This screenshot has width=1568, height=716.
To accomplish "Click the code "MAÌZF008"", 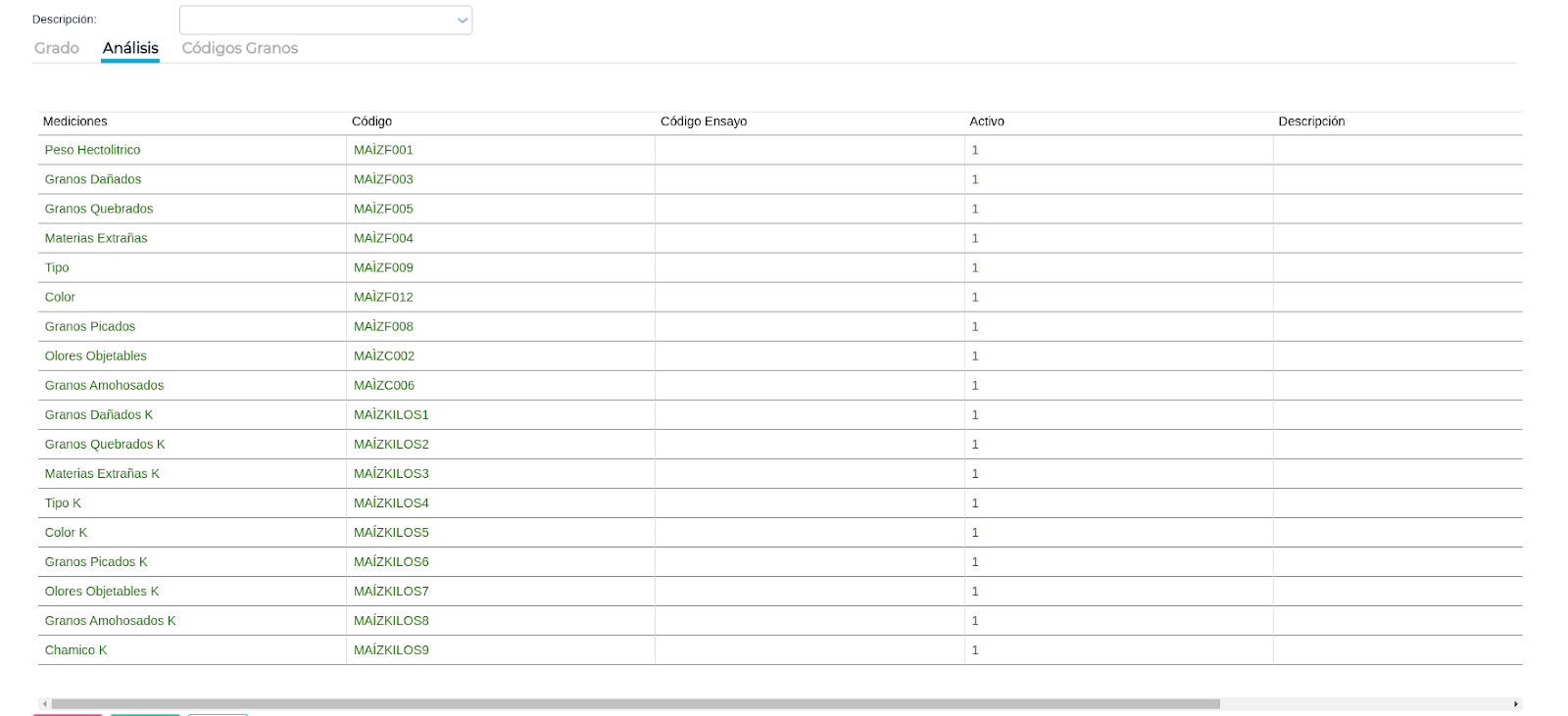I will pos(383,326).
